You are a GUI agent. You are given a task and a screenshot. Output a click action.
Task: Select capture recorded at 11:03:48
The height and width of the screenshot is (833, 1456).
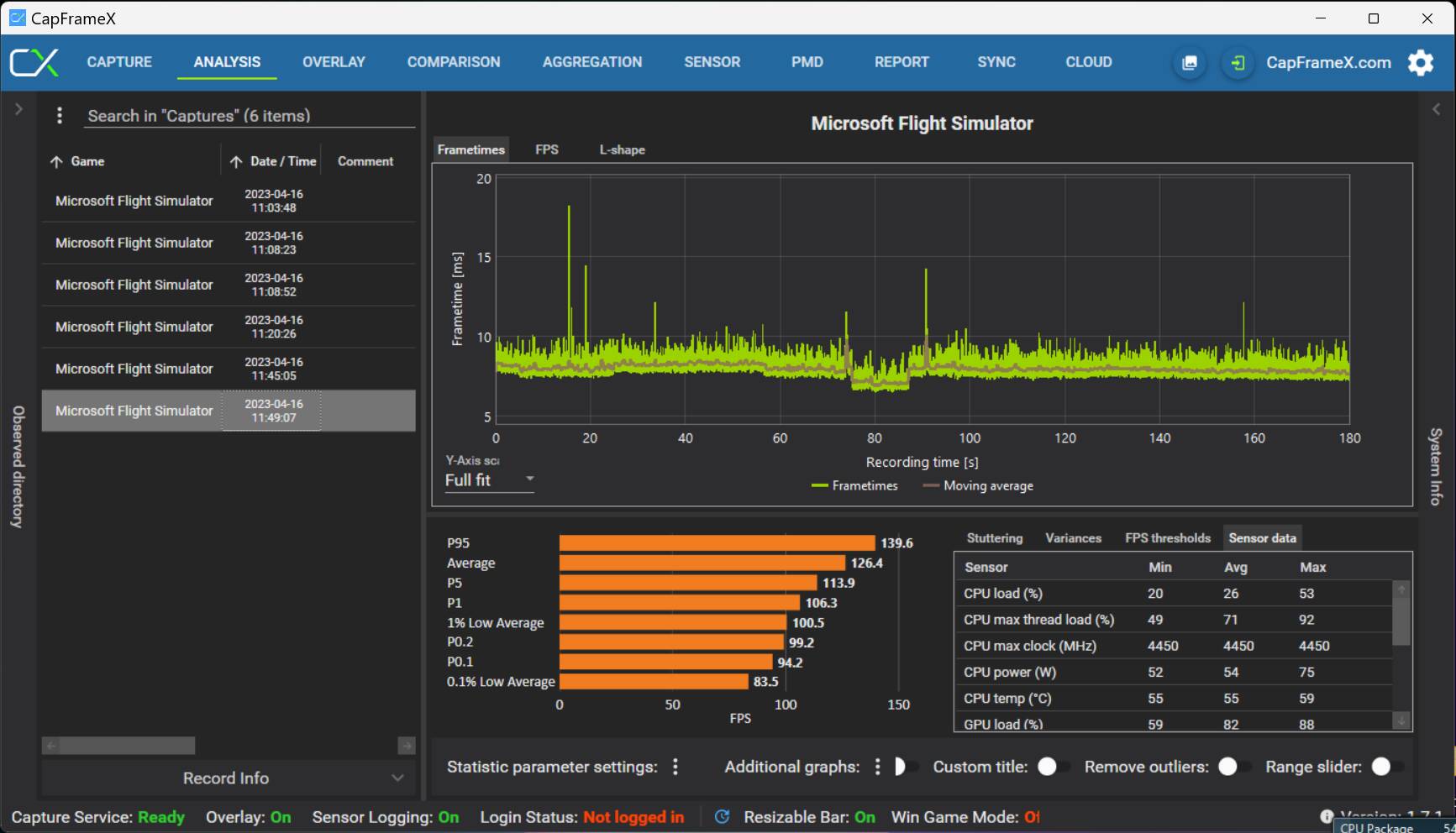(x=229, y=201)
